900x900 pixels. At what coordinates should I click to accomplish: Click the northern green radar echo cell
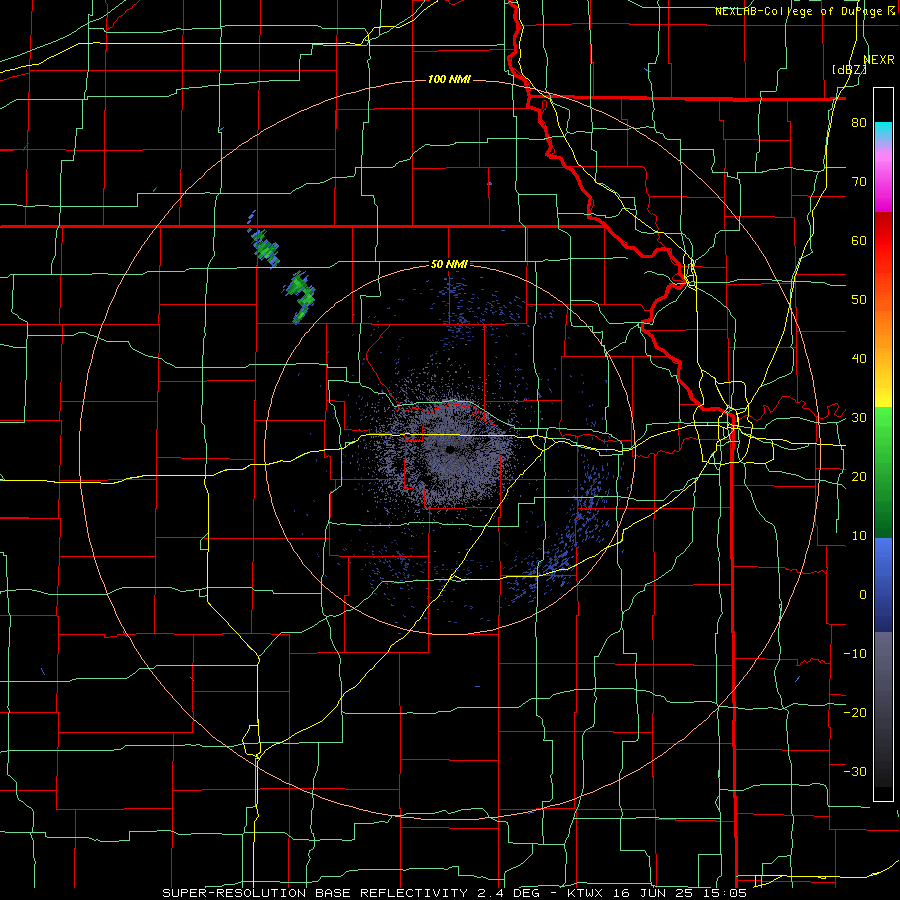266,248
